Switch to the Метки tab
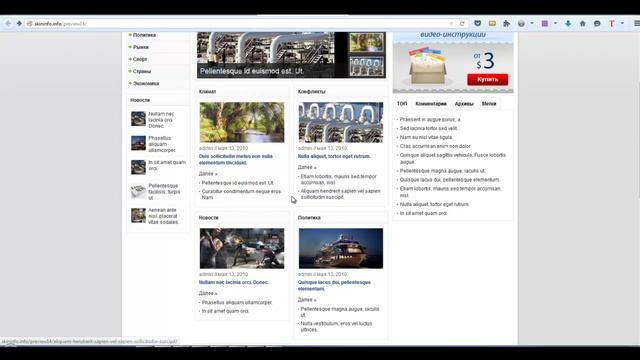640x360 pixels. pos(489,104)
